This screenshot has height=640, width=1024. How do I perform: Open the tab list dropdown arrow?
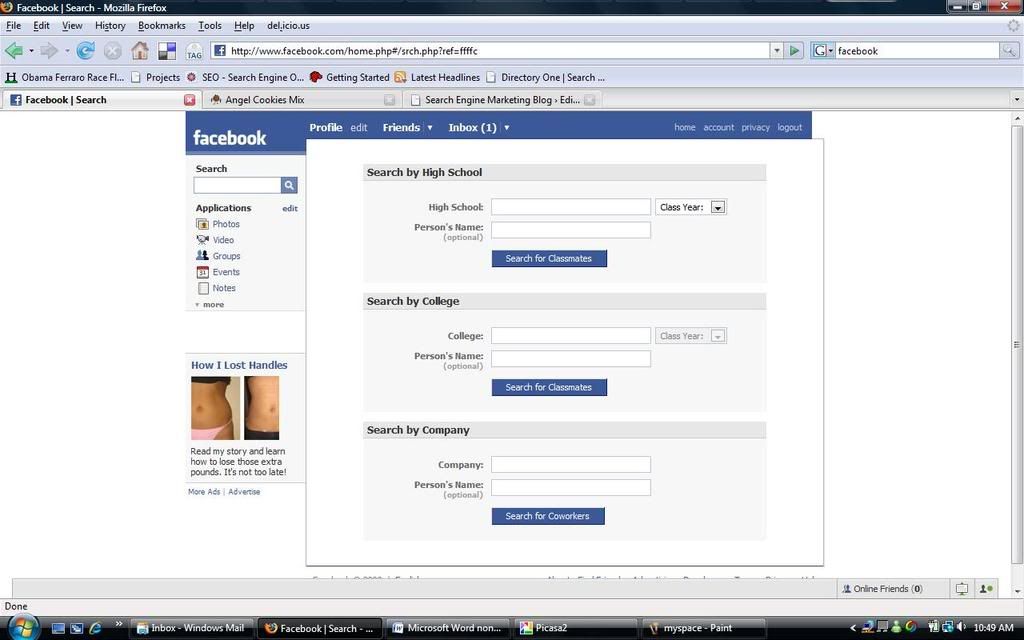pyautogui.click(x=1016, y=99)
